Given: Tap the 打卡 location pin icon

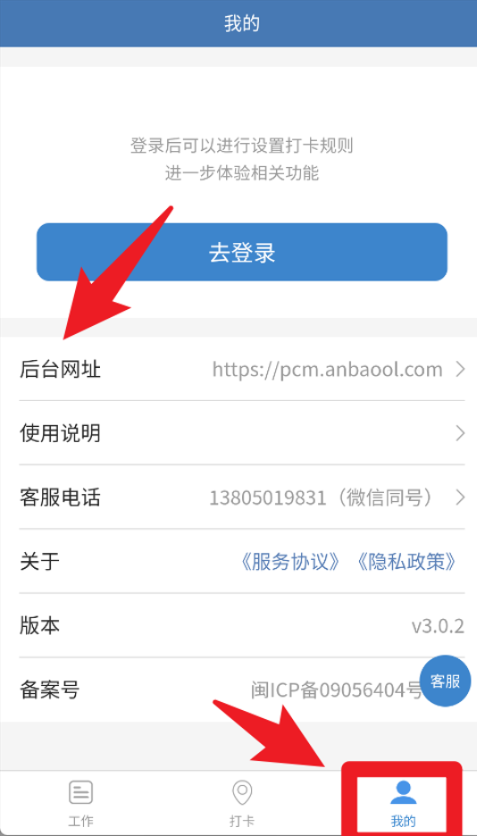Looking at the screenshot, I should click(242, 793).
